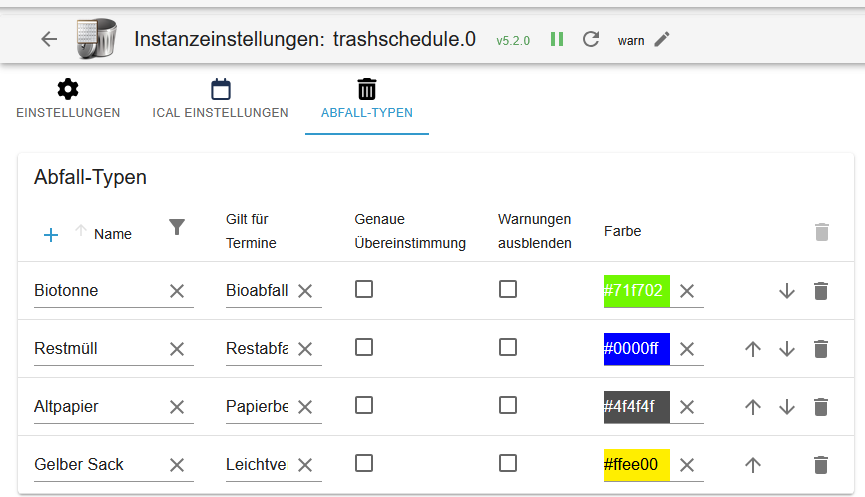Click the back arrow icon
This screenshot has width=865, height=497.
(49, 39)
